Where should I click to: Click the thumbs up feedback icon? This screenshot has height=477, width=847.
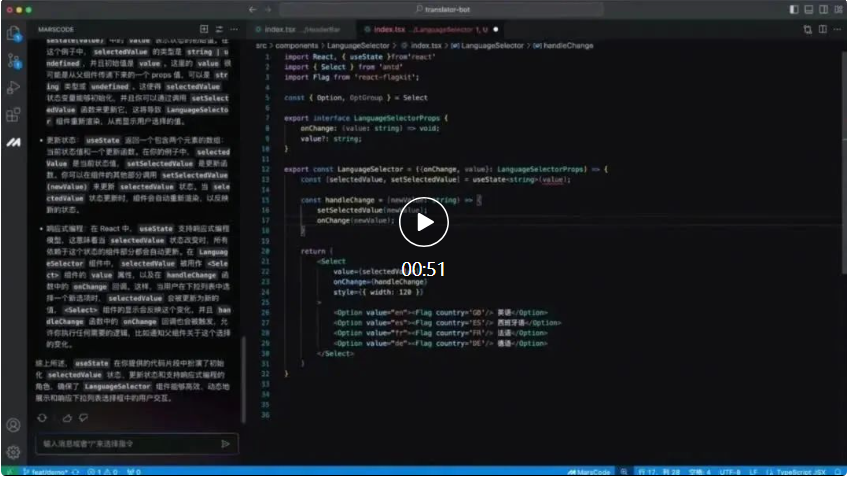tap(68, 417)
